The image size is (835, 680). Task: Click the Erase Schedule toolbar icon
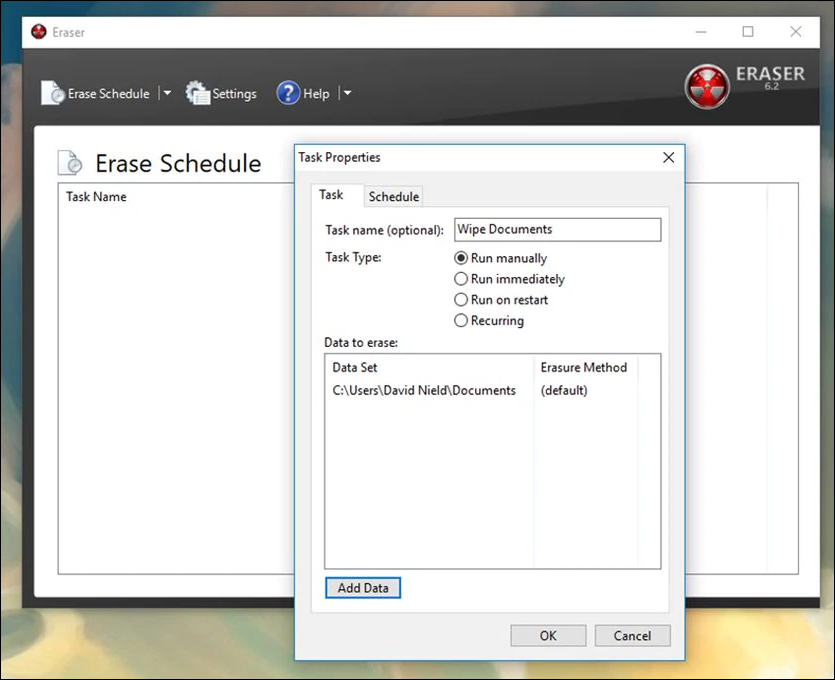point(52,93)
